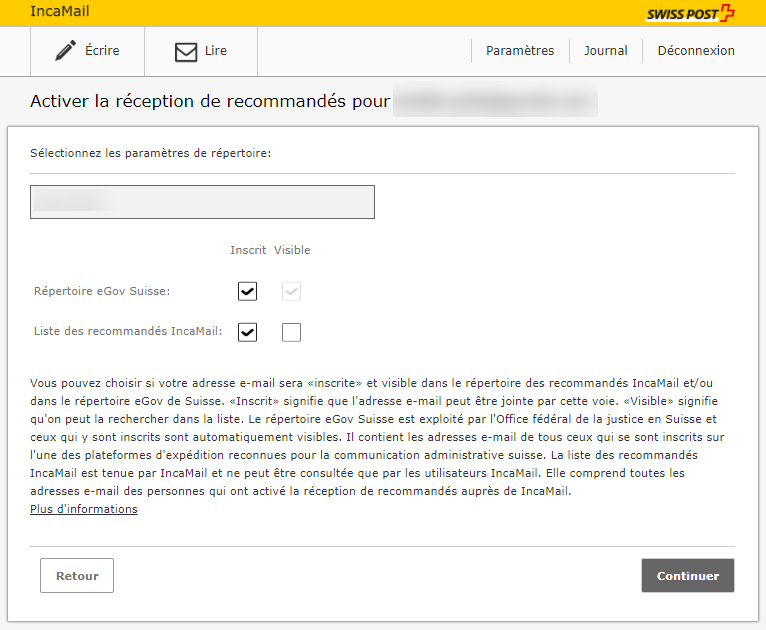Enable Visible for Liste des recommandés IncaMail
The image size is (766, 630).
pyautogui.click(x=291, y=332)
